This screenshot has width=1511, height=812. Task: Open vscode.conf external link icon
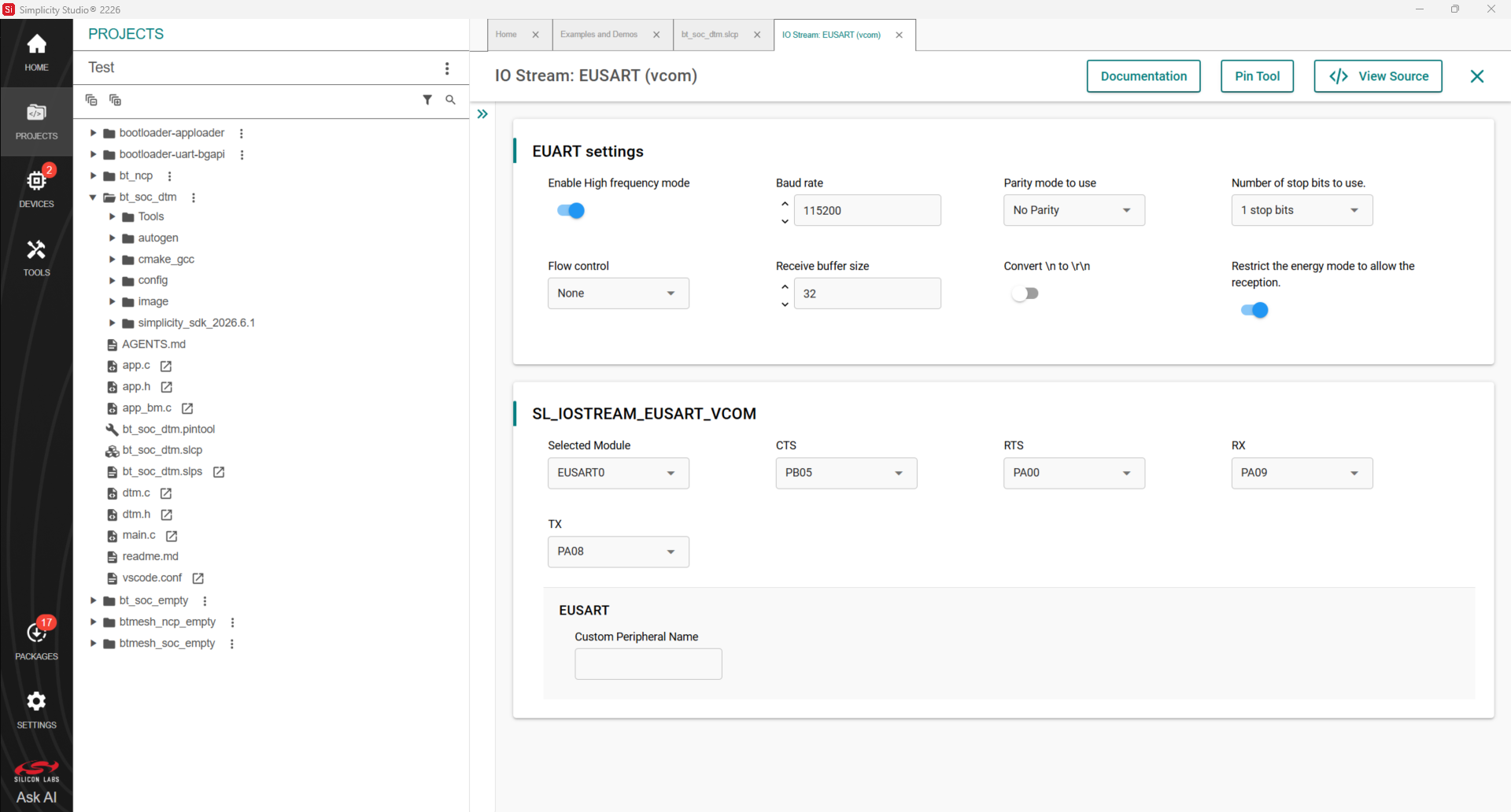(x=198, y=578)
